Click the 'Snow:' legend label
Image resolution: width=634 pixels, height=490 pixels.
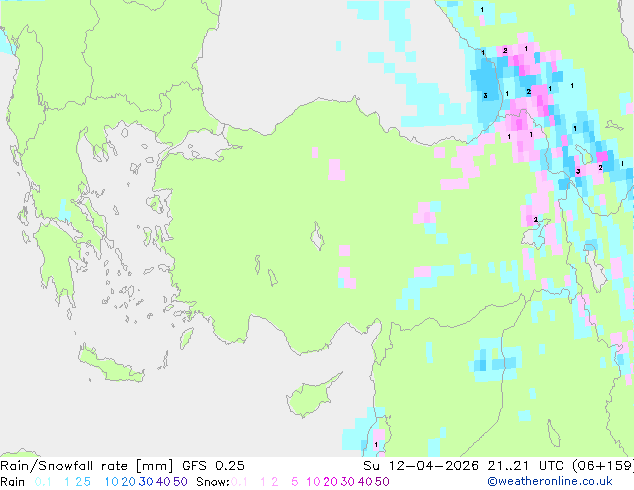[x=213, y=482]
